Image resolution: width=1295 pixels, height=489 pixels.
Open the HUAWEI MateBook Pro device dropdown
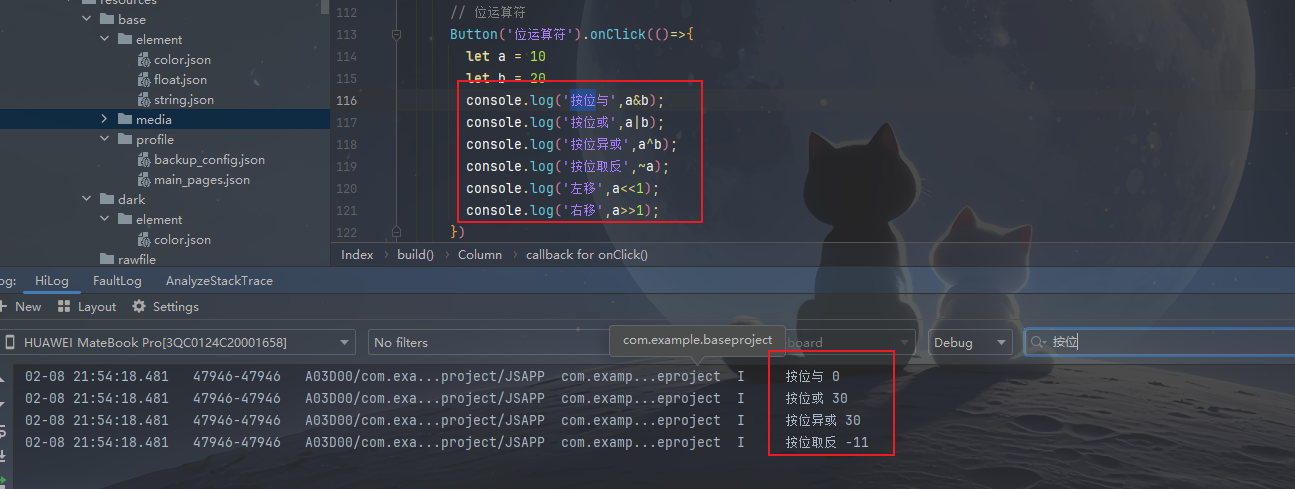[x=178, y=342]
